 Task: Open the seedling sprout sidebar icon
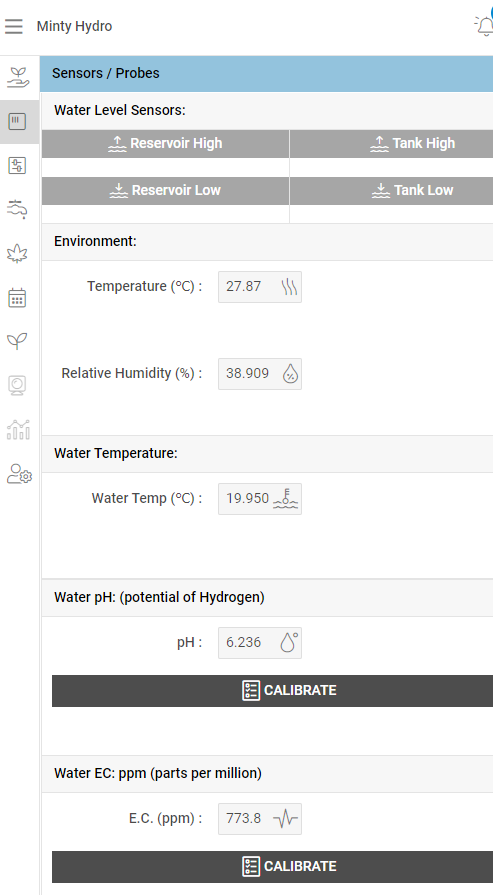click(x=17, y=341)
